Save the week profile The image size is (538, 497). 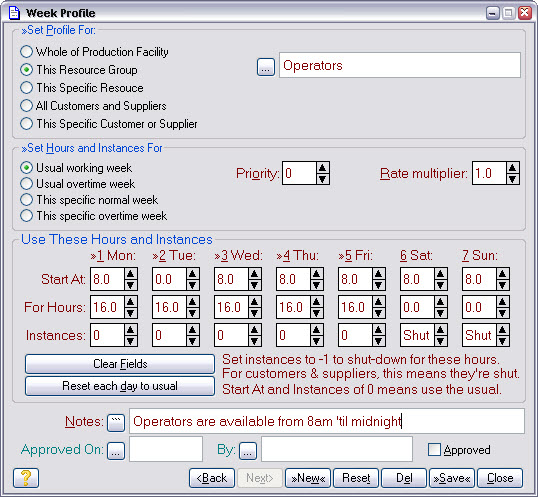click(452, 478)
